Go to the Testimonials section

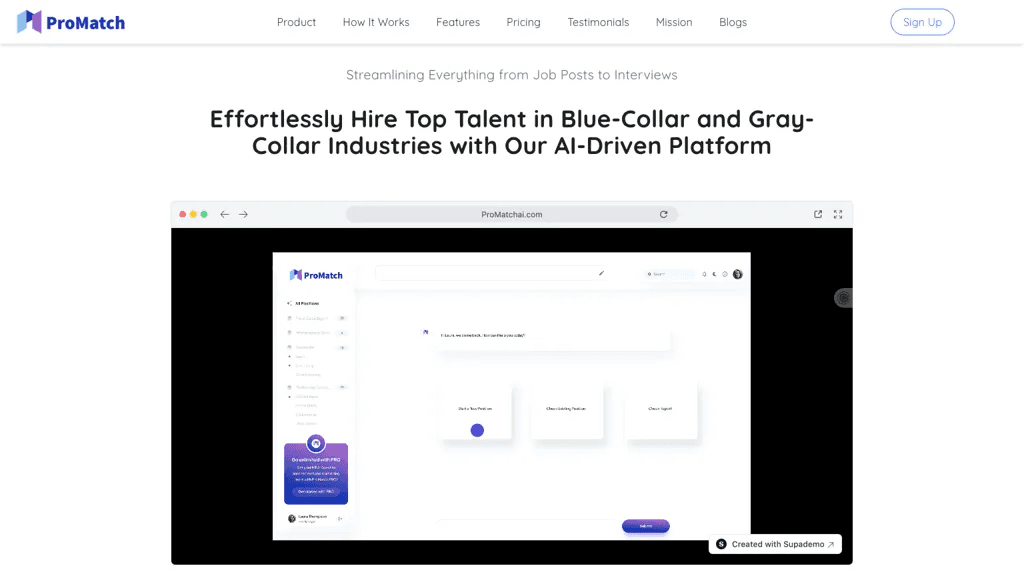(x=598, y=22)
